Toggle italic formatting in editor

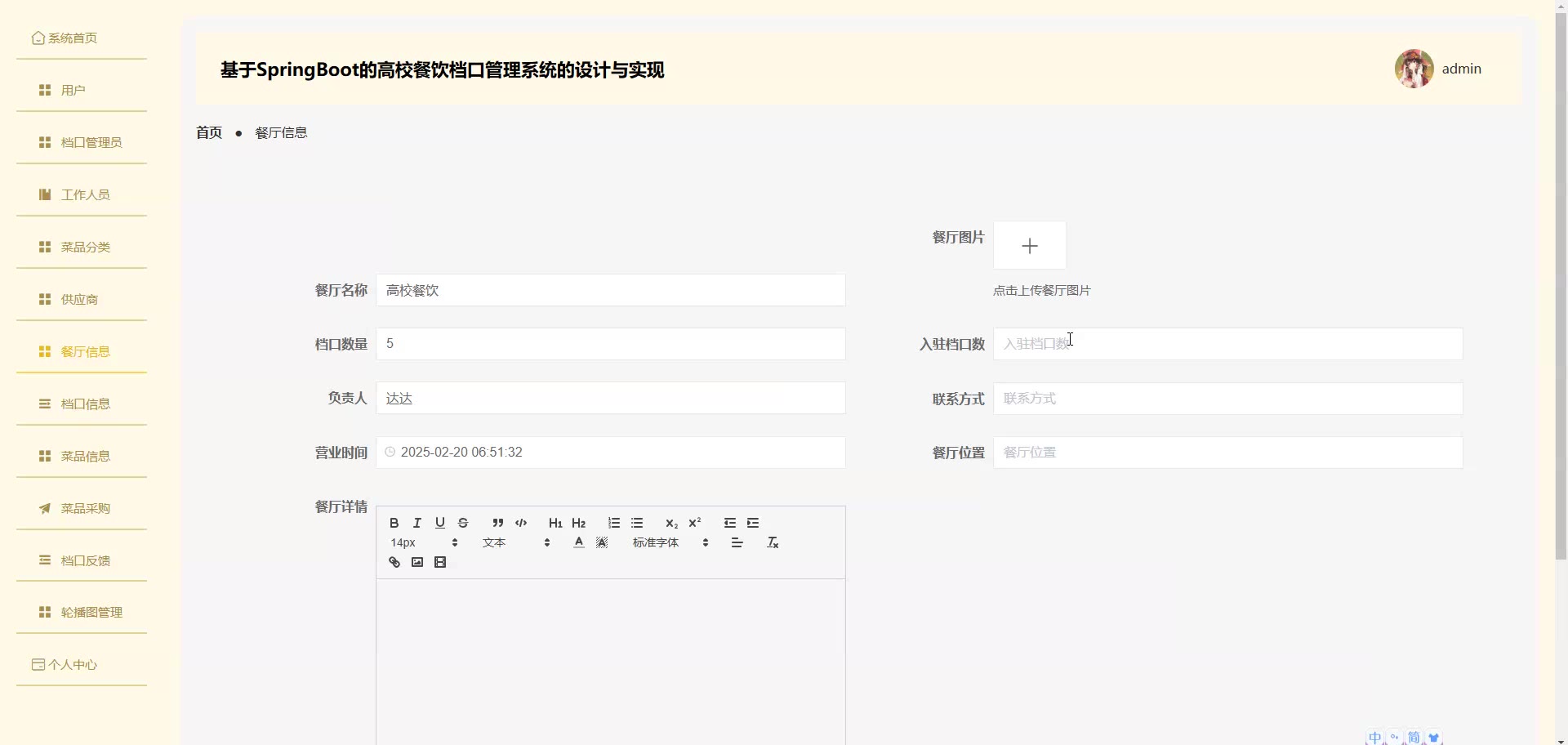coord(417,523)
